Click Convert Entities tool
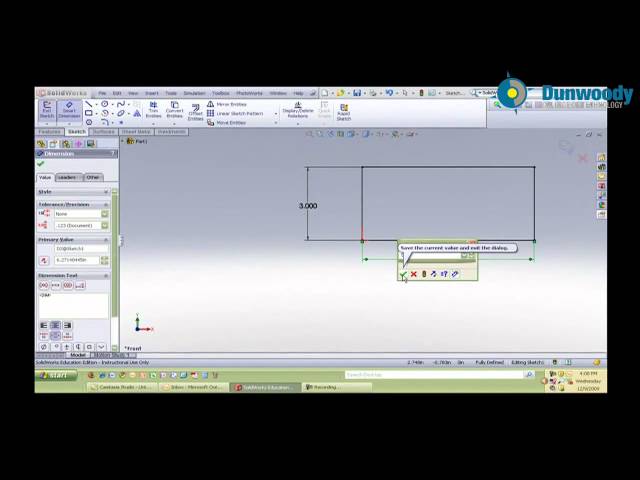The image size is (640, 480). pos(174,111)
